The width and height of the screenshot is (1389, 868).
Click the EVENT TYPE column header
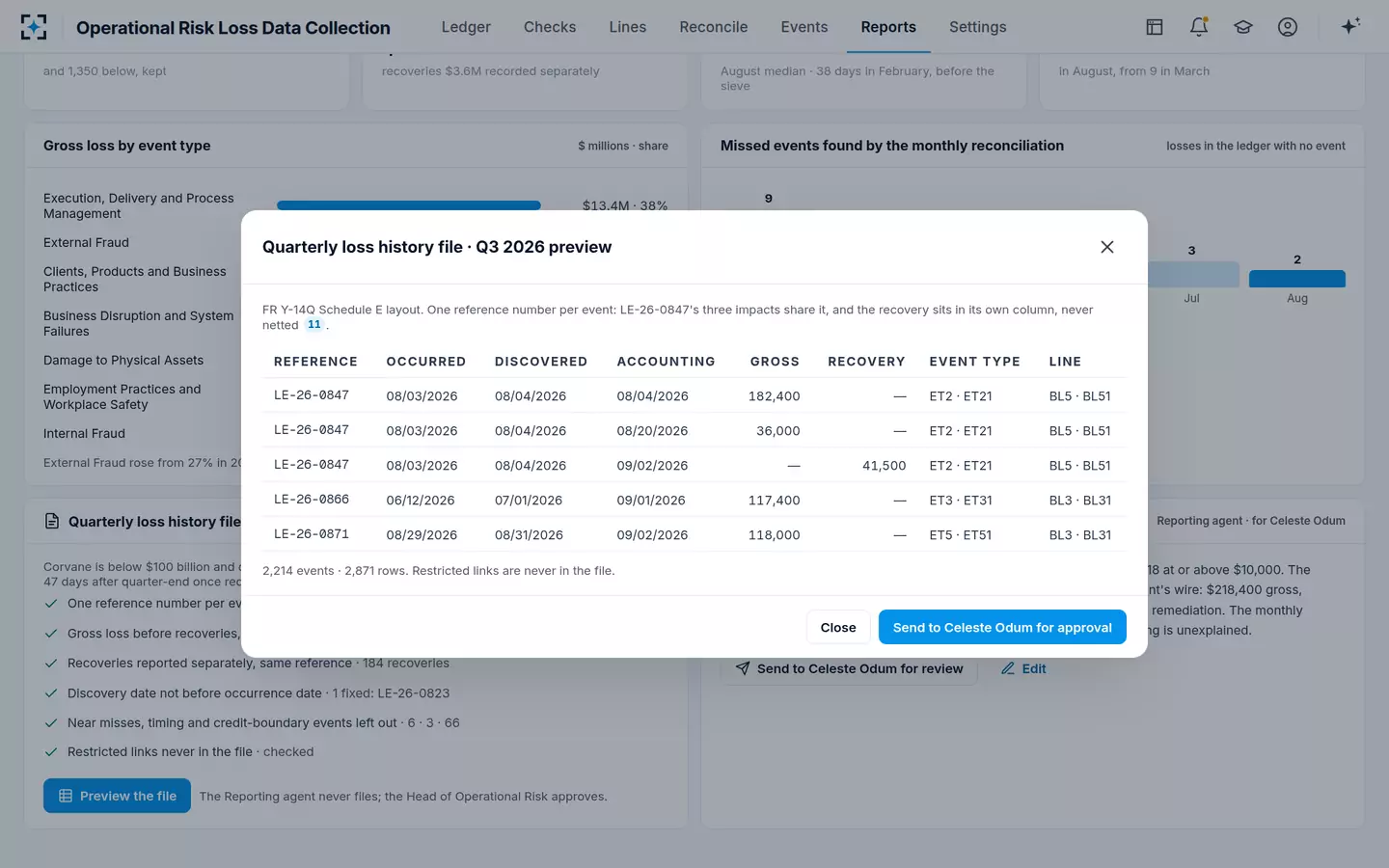(x=975, y=362)
